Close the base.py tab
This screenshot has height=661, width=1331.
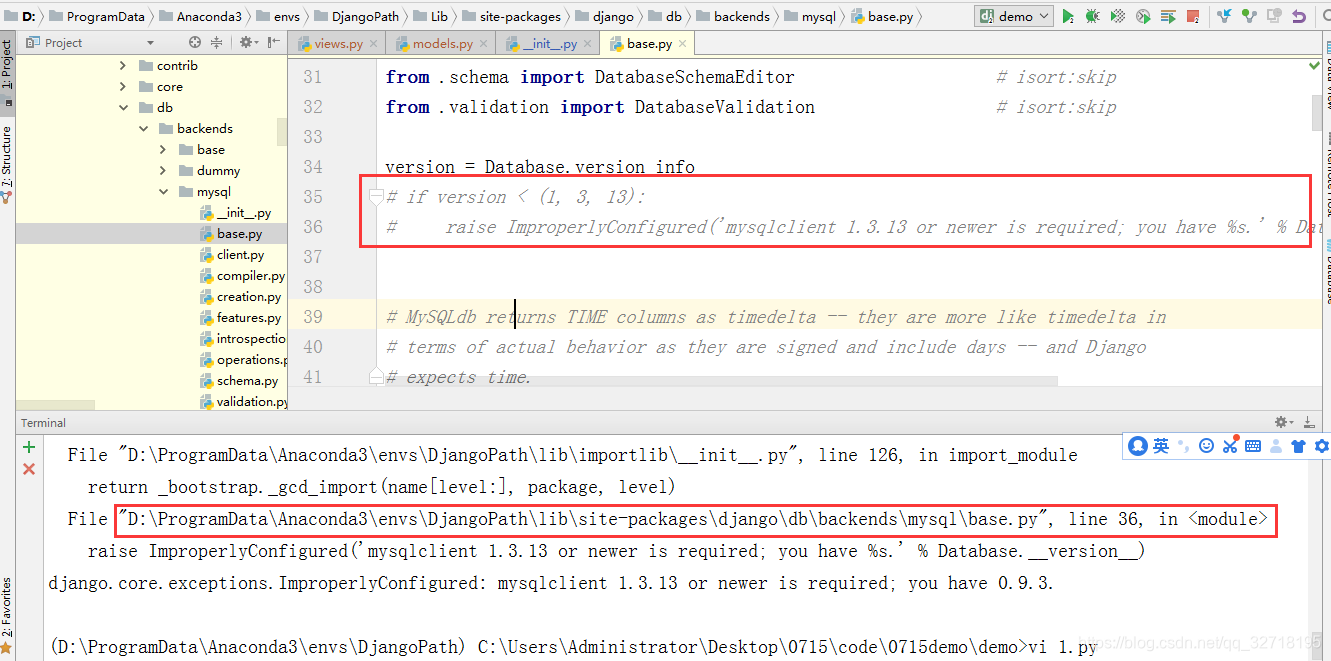pyautogui.click(x=683, y=43)
